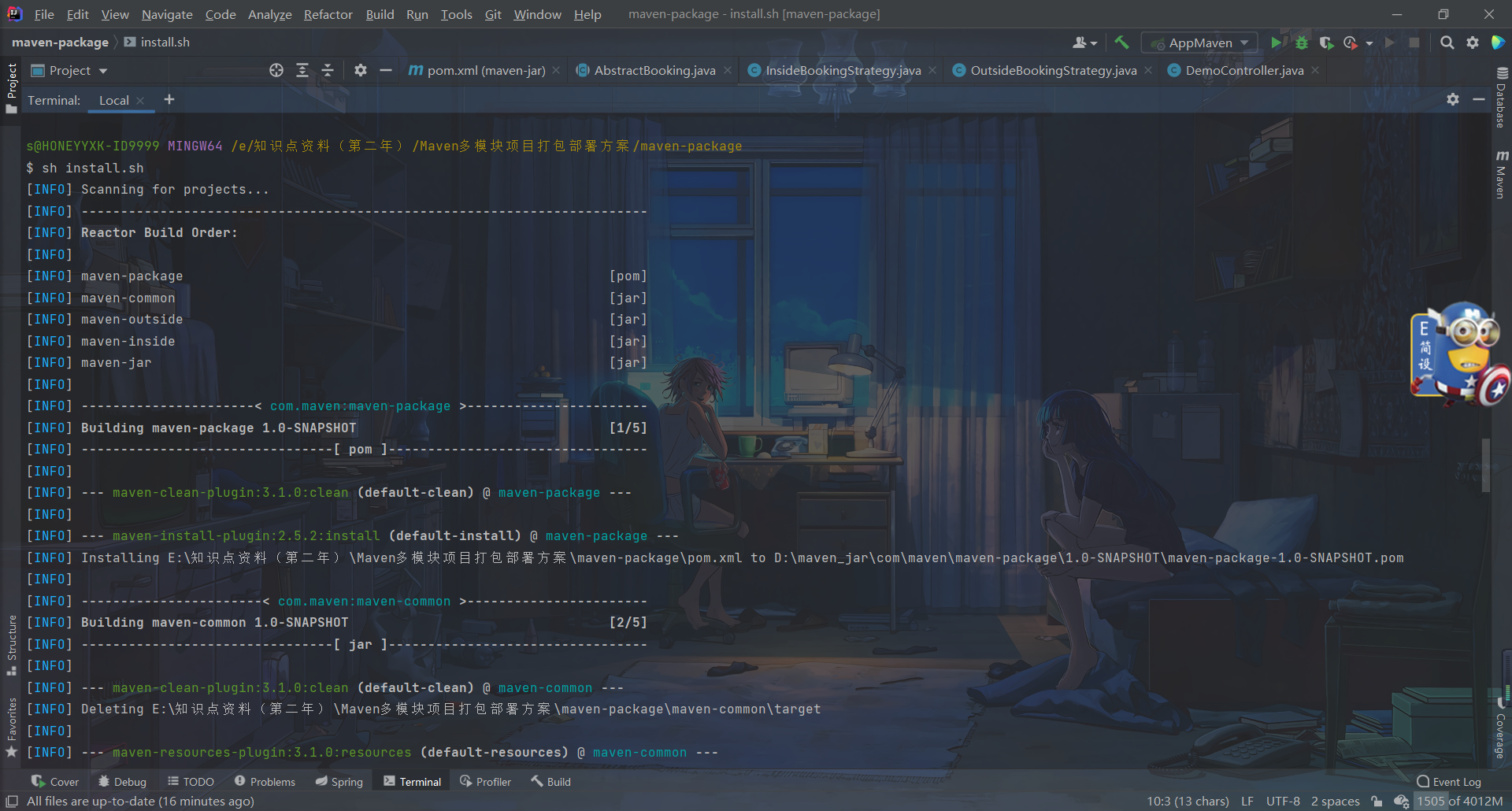Viewport: 1512px width, 811px height.
Task: Run AppMaven with Coverage
Action: pos(1326,43)
